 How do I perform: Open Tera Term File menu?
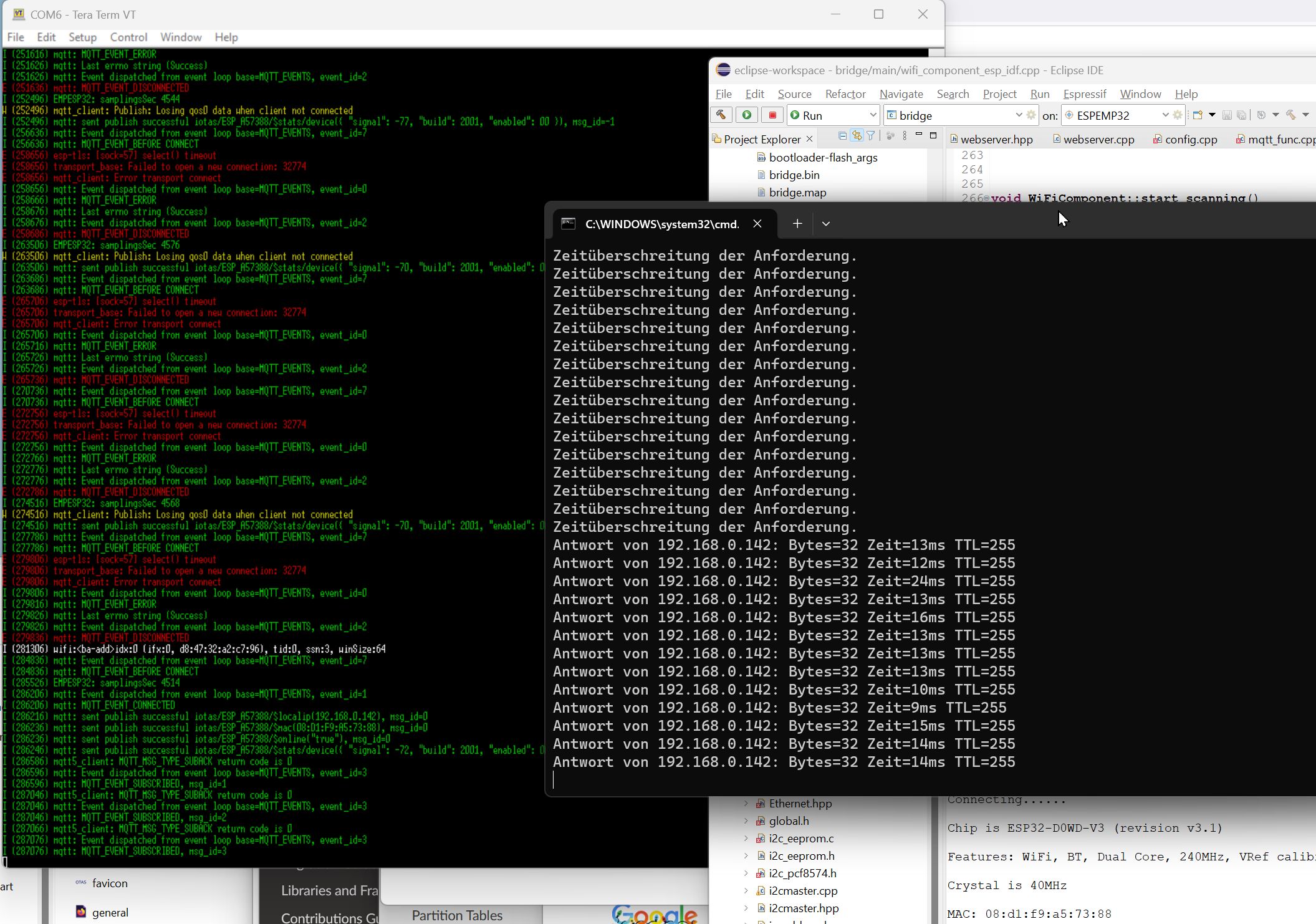tap(16, 37)
